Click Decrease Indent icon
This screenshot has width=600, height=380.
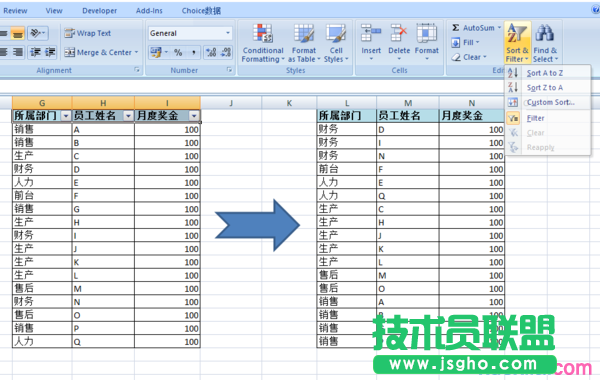[36, 52]
